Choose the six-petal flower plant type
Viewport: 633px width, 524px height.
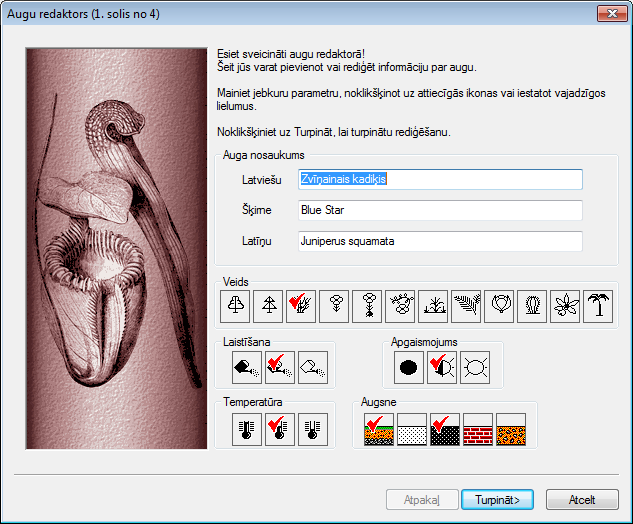565,307
